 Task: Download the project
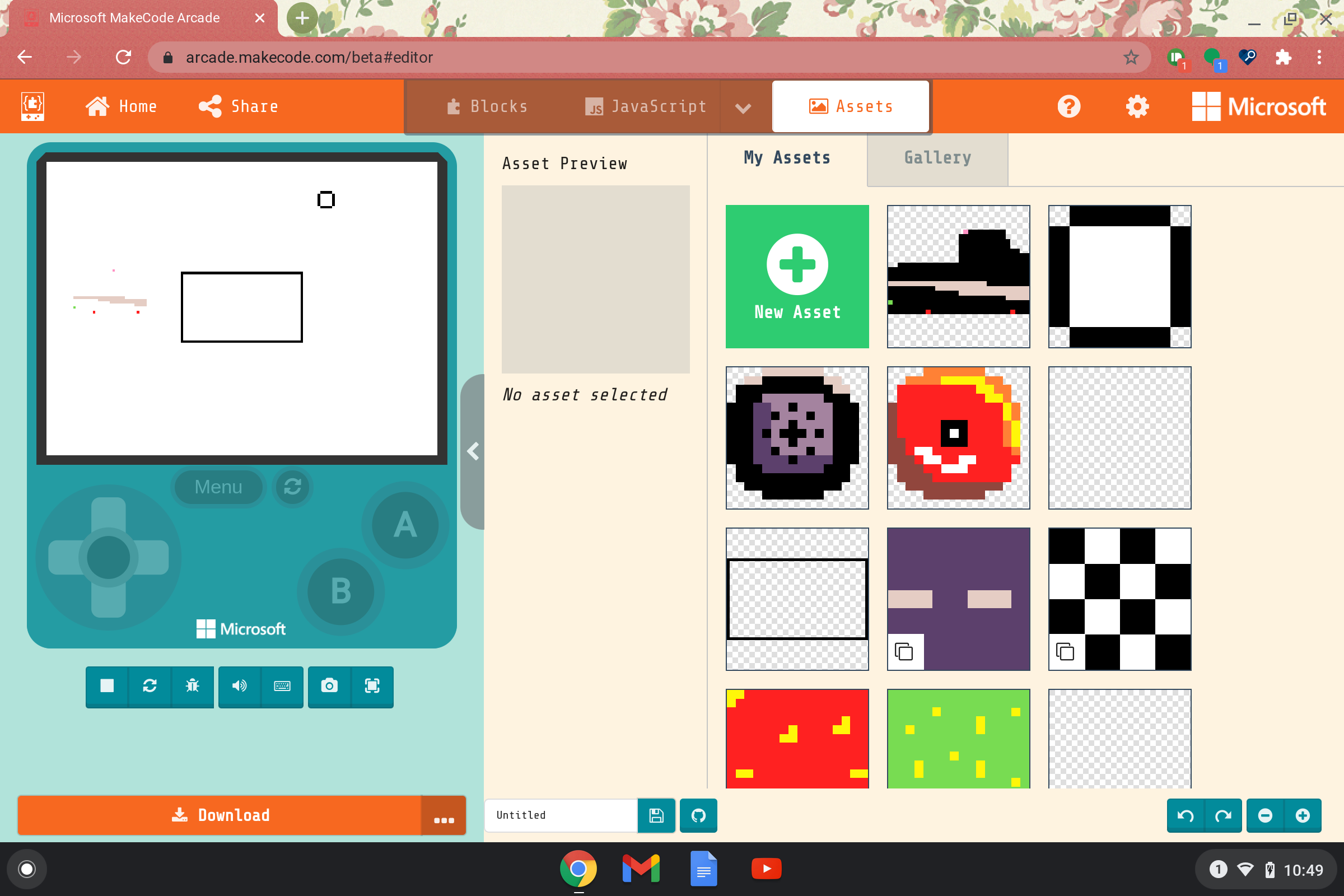(220, 815)
